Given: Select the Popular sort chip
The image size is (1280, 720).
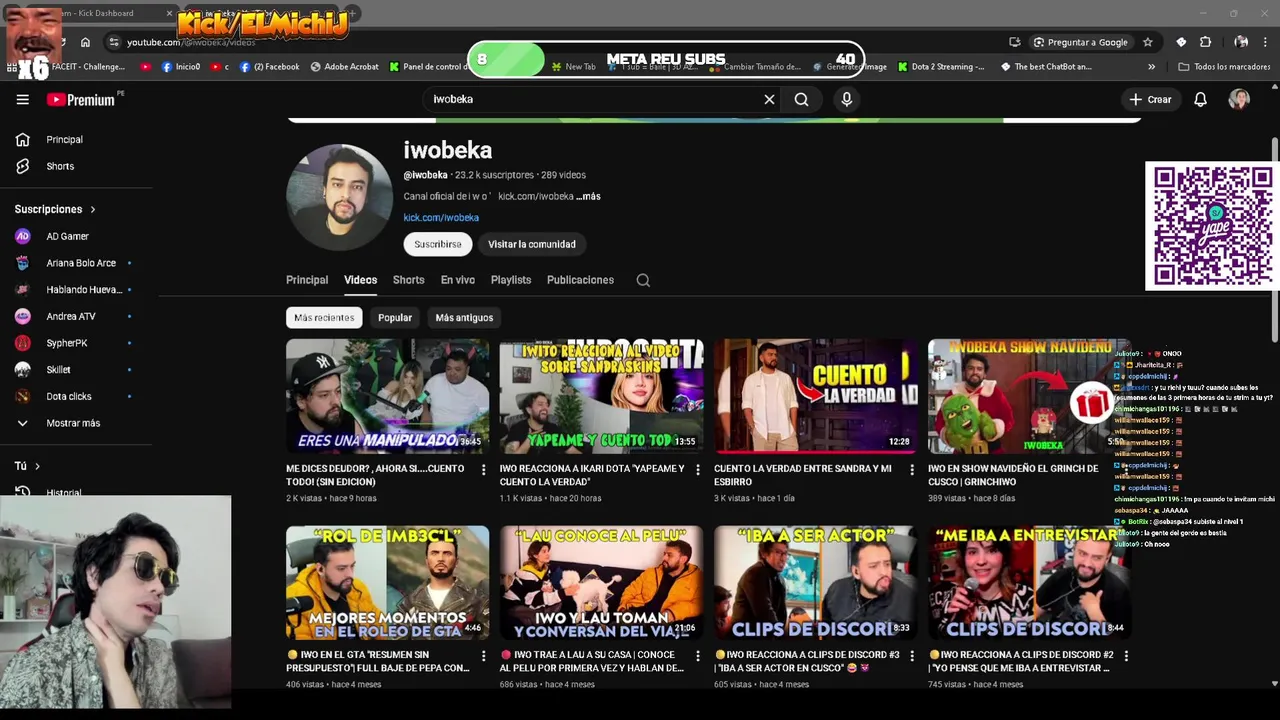Looking at the screenshot, I should (395, 317).
